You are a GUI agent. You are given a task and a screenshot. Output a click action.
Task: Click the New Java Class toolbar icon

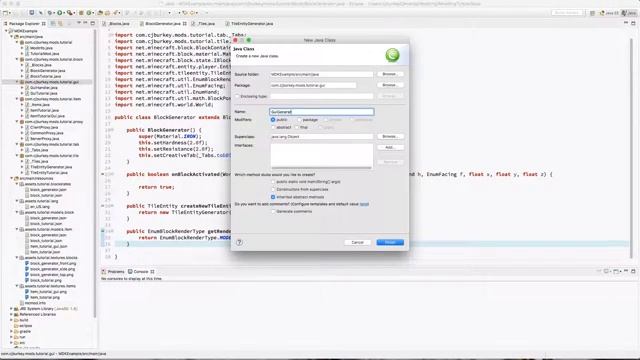click(x=89, y=13)
